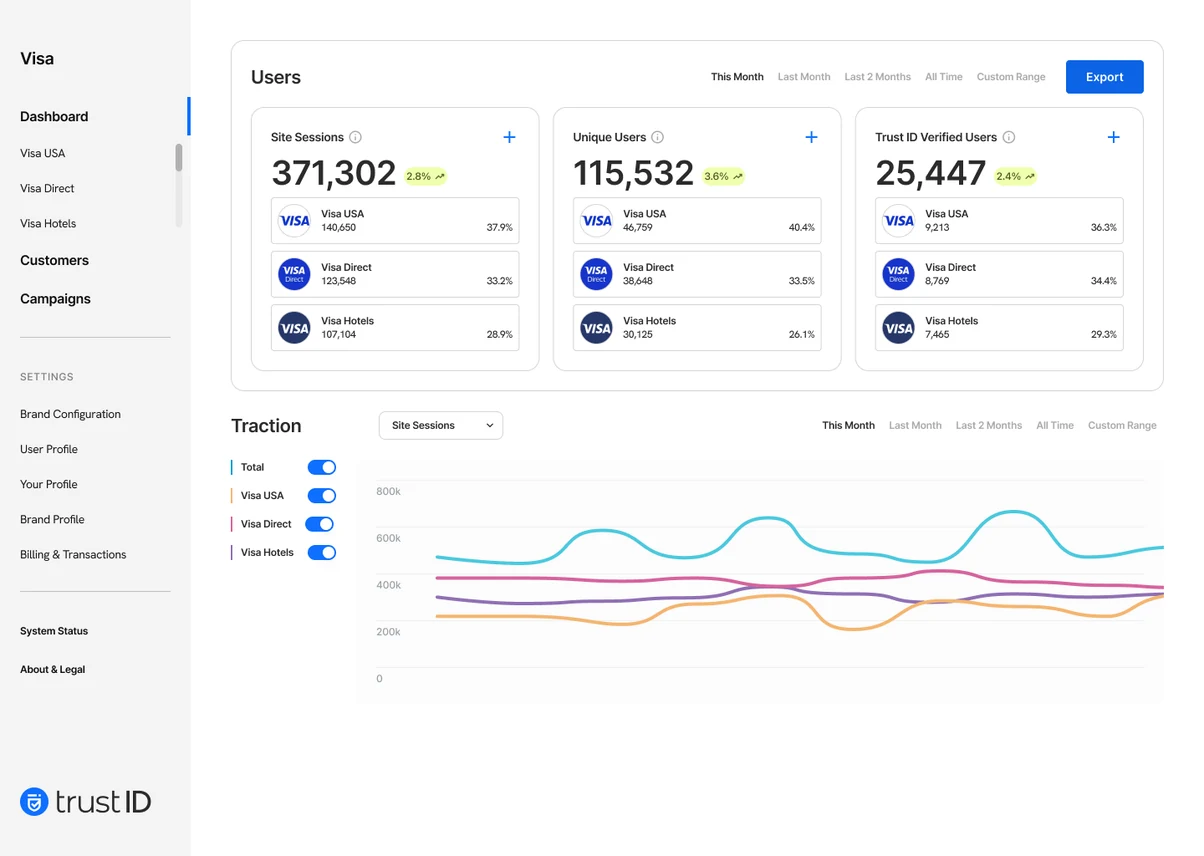Click the 2.4% trend badge on Verified Users

coord(1015,176)
